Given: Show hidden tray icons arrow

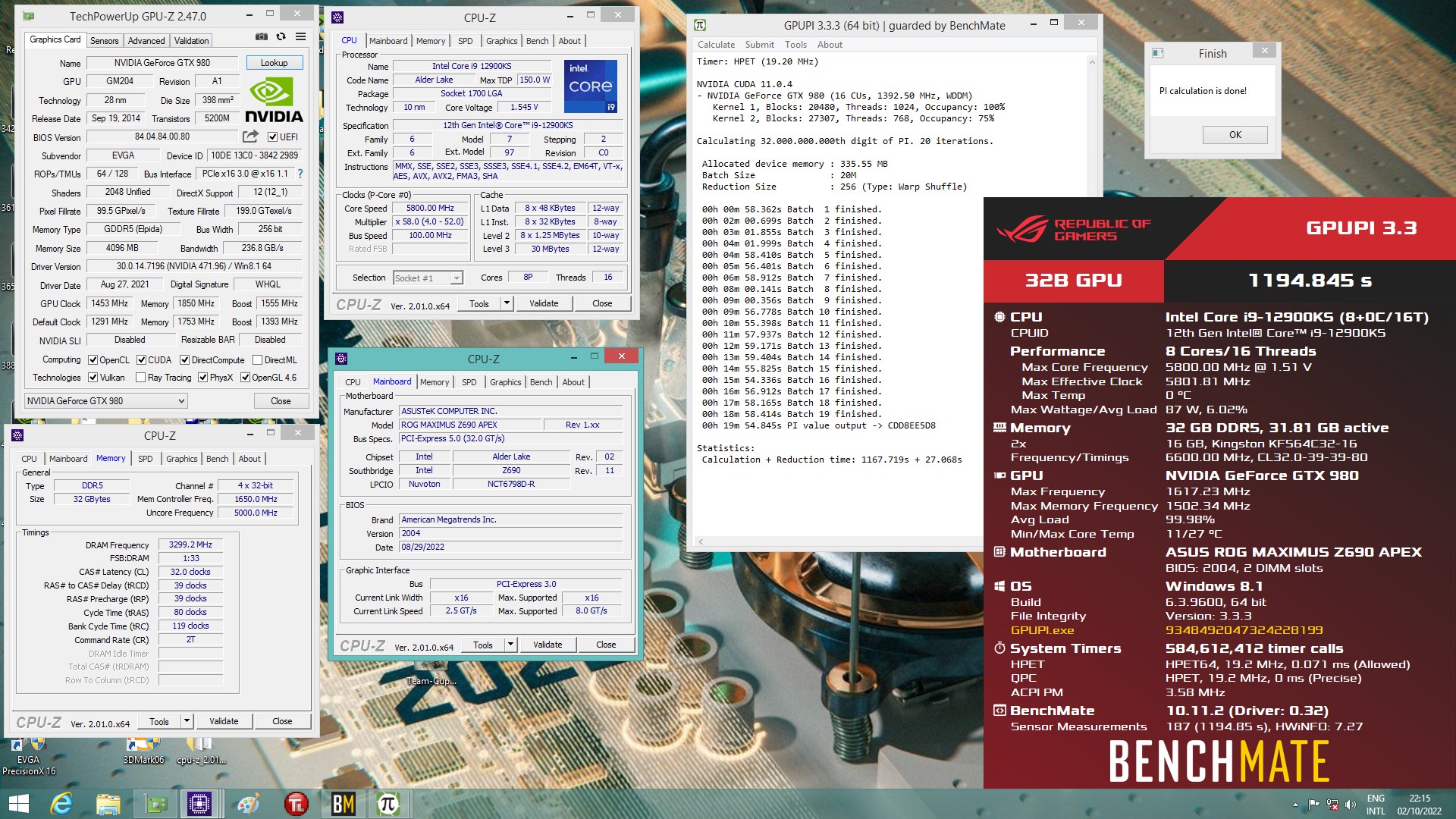Looking at the screenshot, I should [x=1294, y=805].
